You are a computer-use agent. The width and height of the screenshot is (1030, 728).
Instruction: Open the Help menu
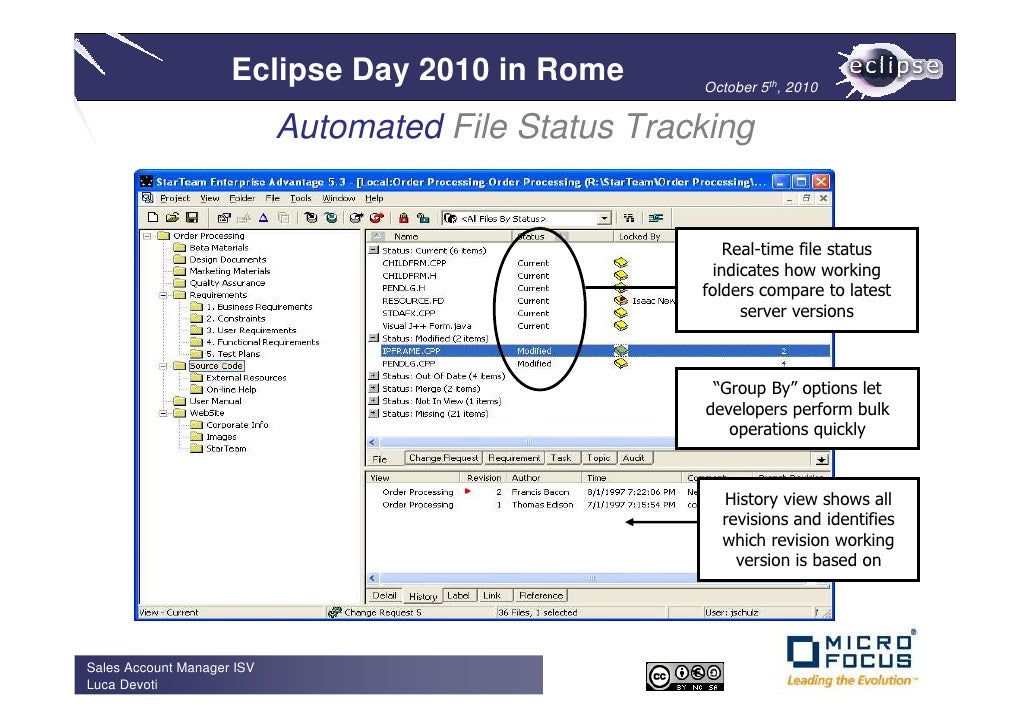374,198
